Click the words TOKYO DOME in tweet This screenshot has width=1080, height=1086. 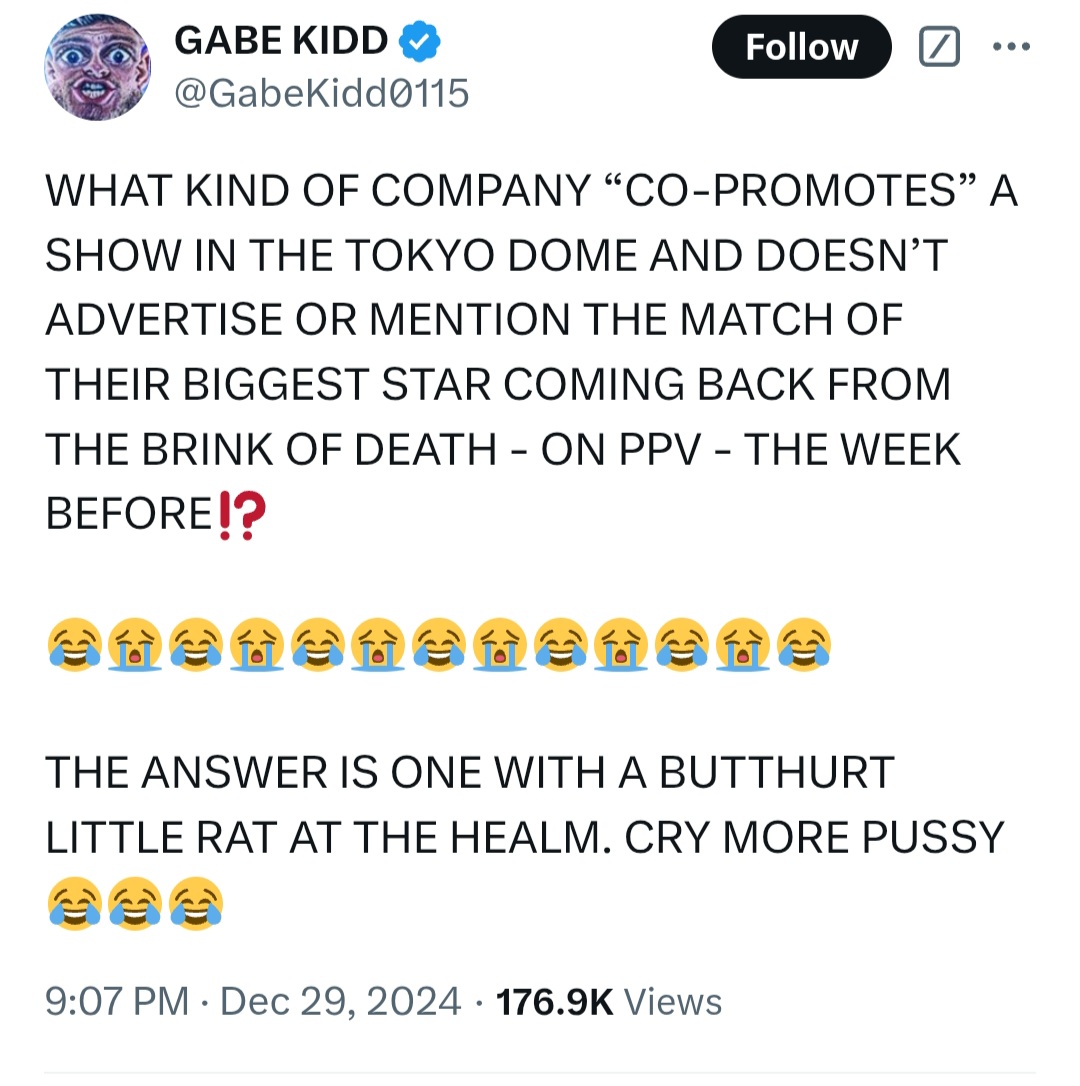tap(490, 255)
